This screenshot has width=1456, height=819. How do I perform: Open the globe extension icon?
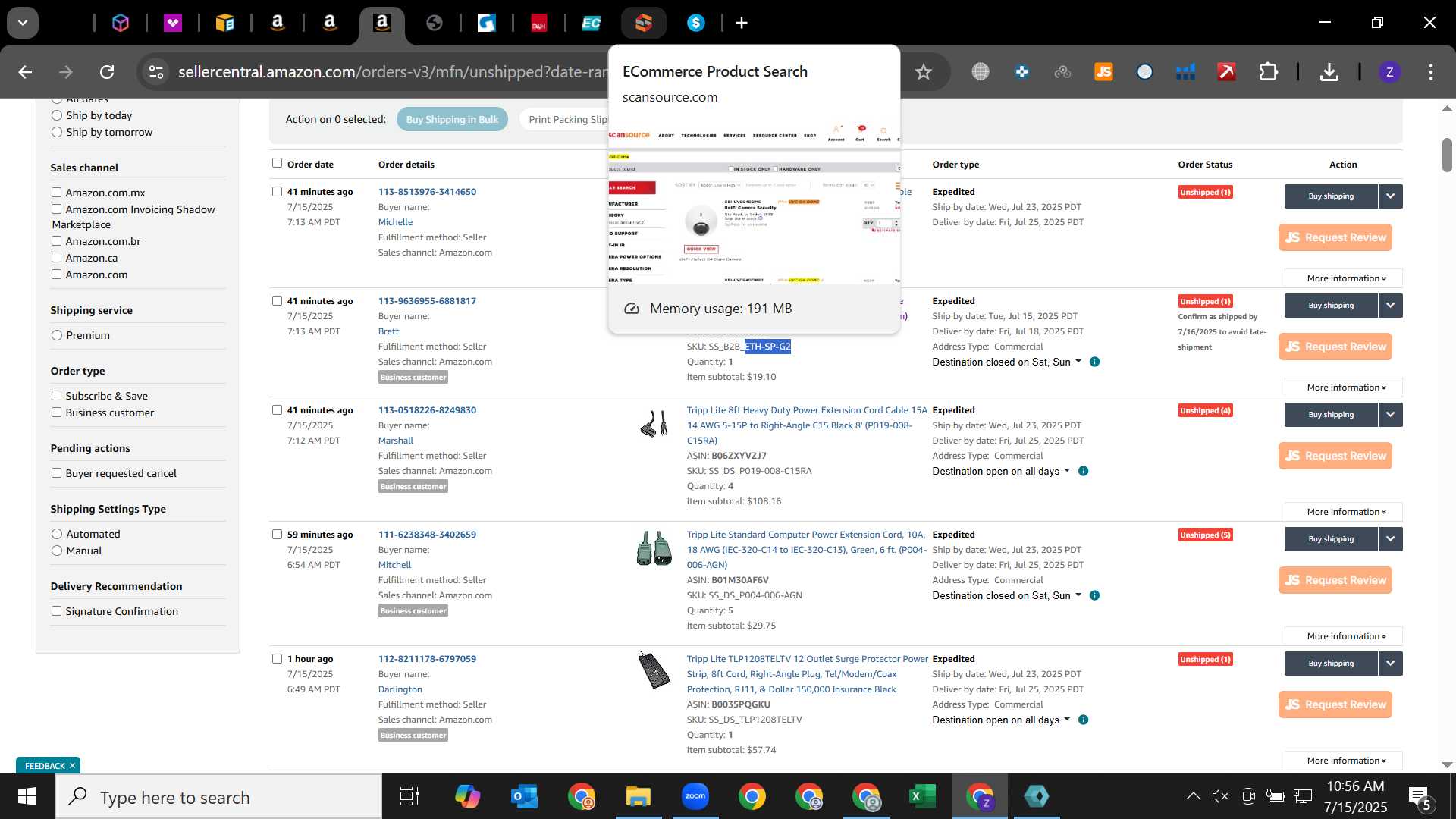(981, 72)
